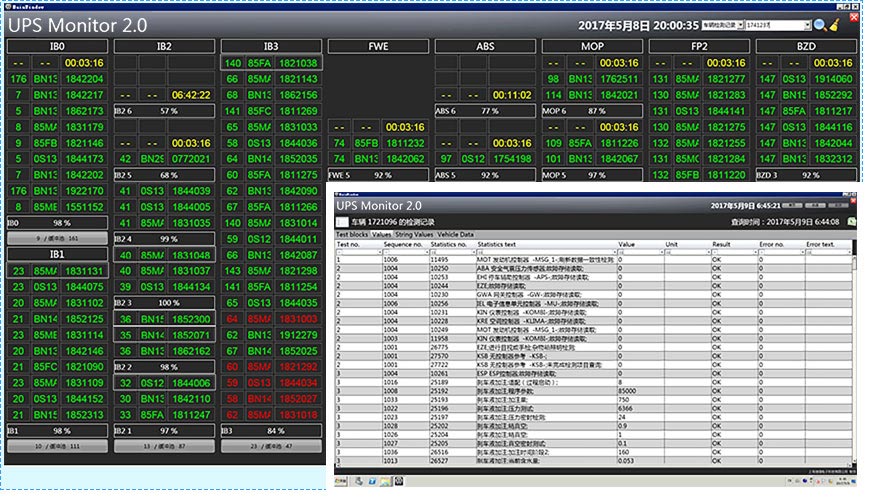Click the folder icon on the taskbar
This screenshot has height=501, width=882.
pos(385,481)
